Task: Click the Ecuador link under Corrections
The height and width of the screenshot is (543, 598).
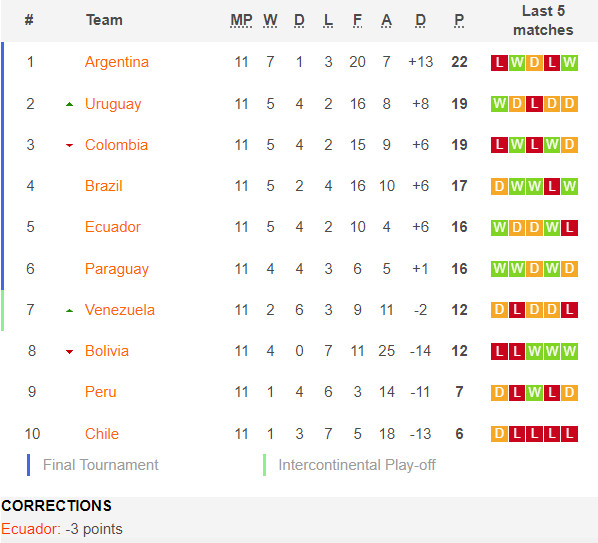Action: [x=29, y=529]
